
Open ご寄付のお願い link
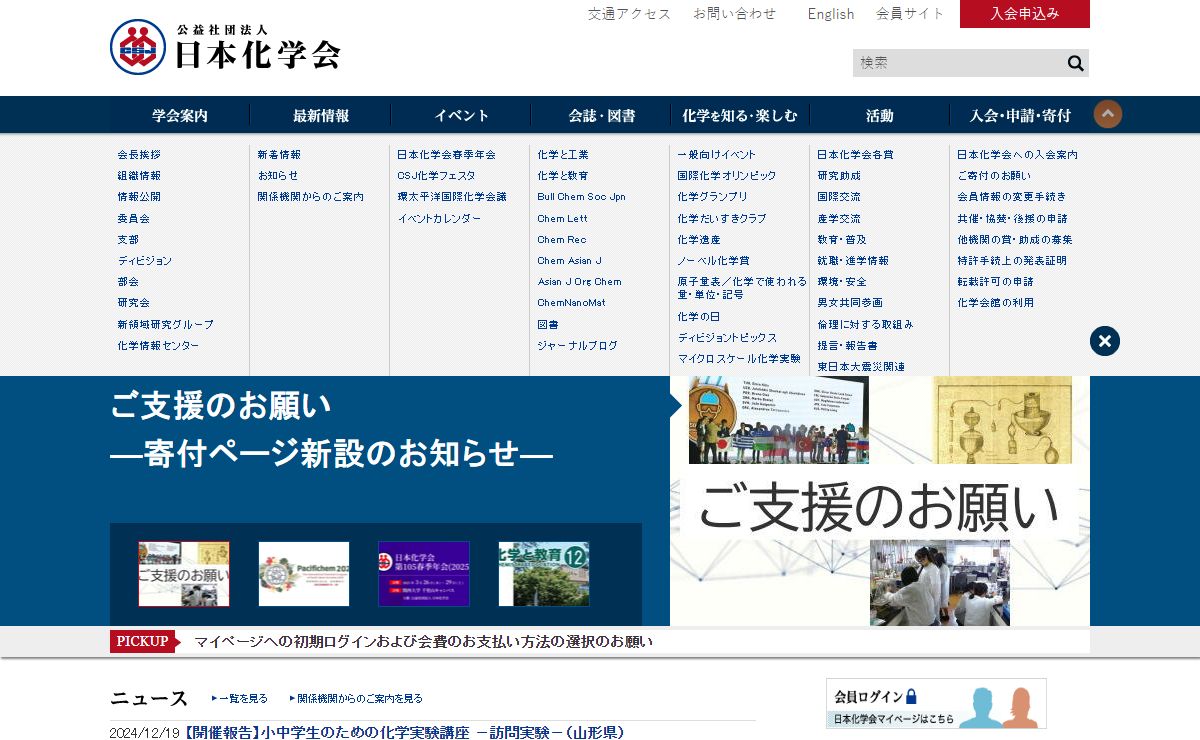click(x=994, y=176)
